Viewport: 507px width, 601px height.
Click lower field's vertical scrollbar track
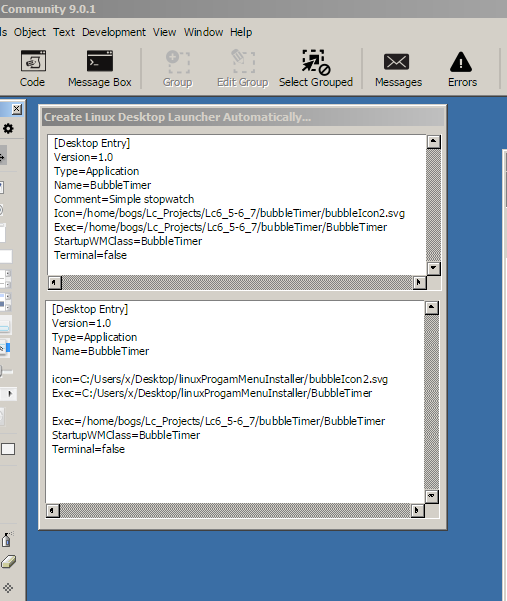click(432, 402)
